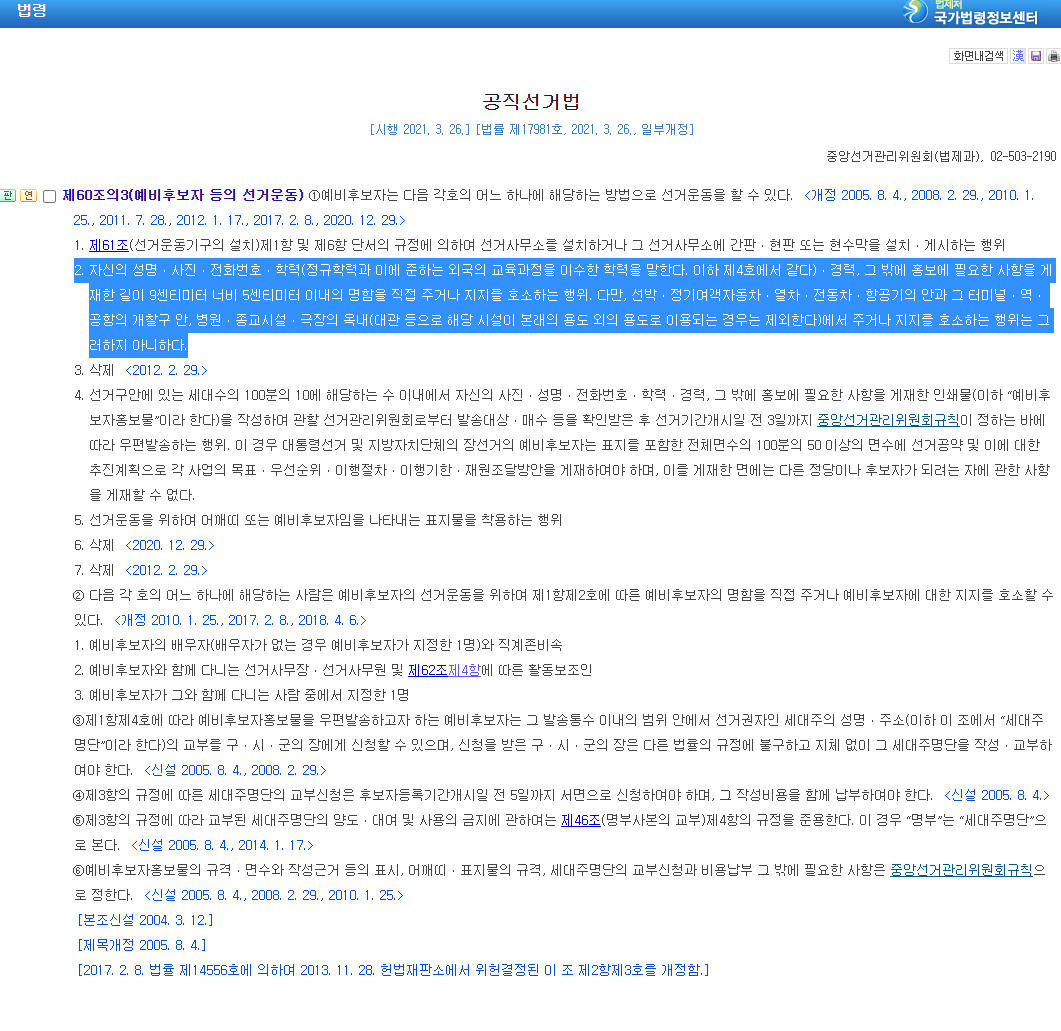
Task: Click enforcement date text '[시행 2021. 3. 26.]'
Action: (420, 129)
